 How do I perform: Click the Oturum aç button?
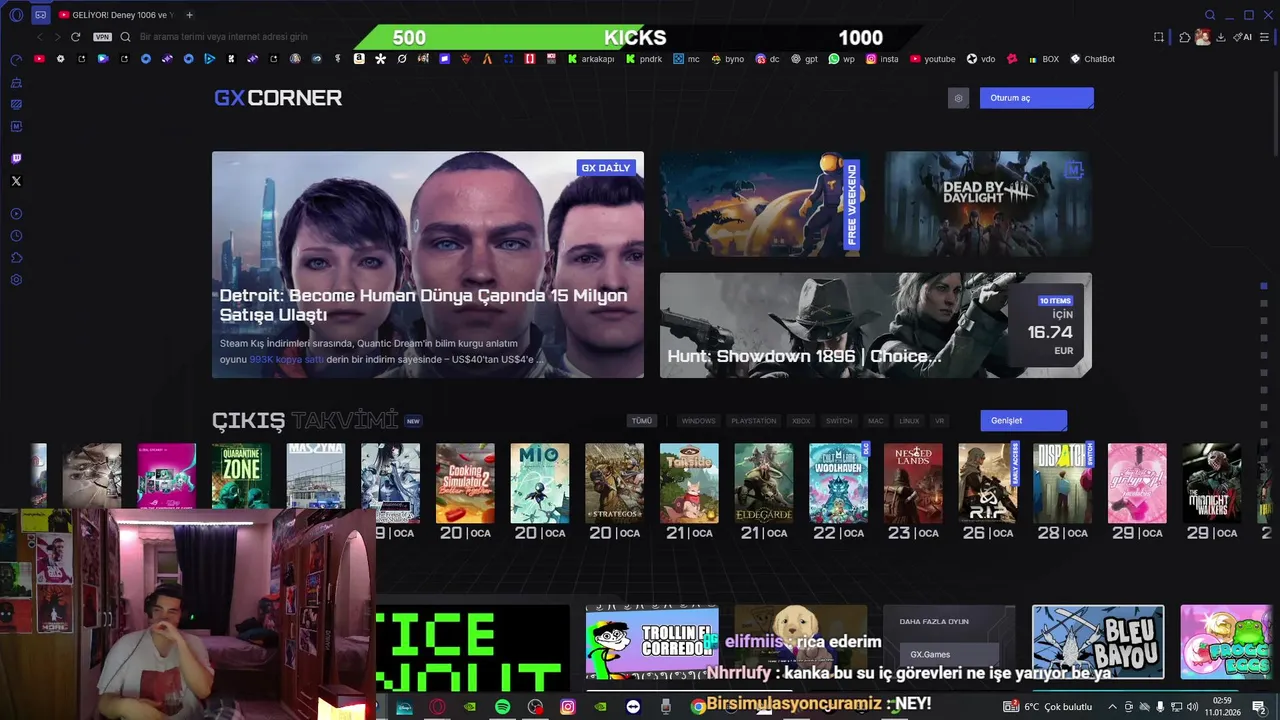click(1036, 98)
